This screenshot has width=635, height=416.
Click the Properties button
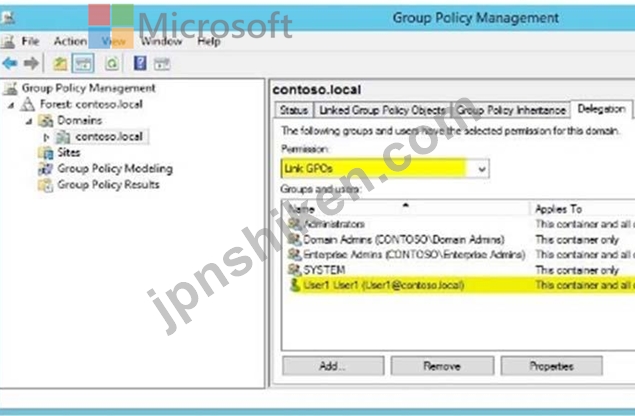point(552,366)
